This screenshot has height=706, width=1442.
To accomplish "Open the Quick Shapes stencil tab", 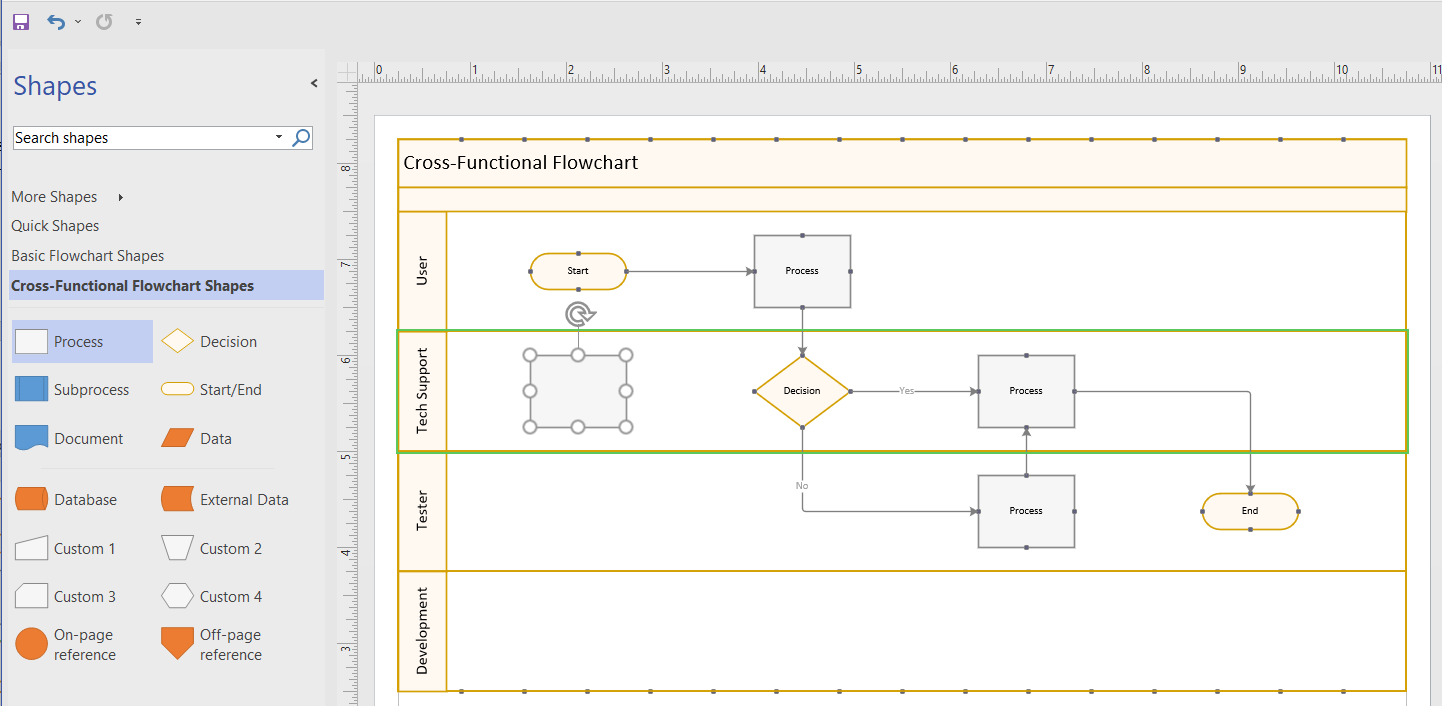I will [x=55, y=225].
